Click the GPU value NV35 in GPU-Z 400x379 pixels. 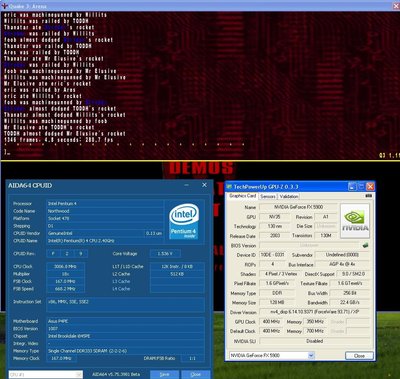pyautogui.click(x=274, y=217)
